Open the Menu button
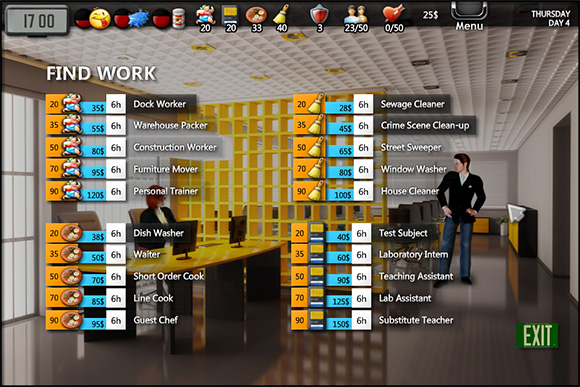 [469, 17]
